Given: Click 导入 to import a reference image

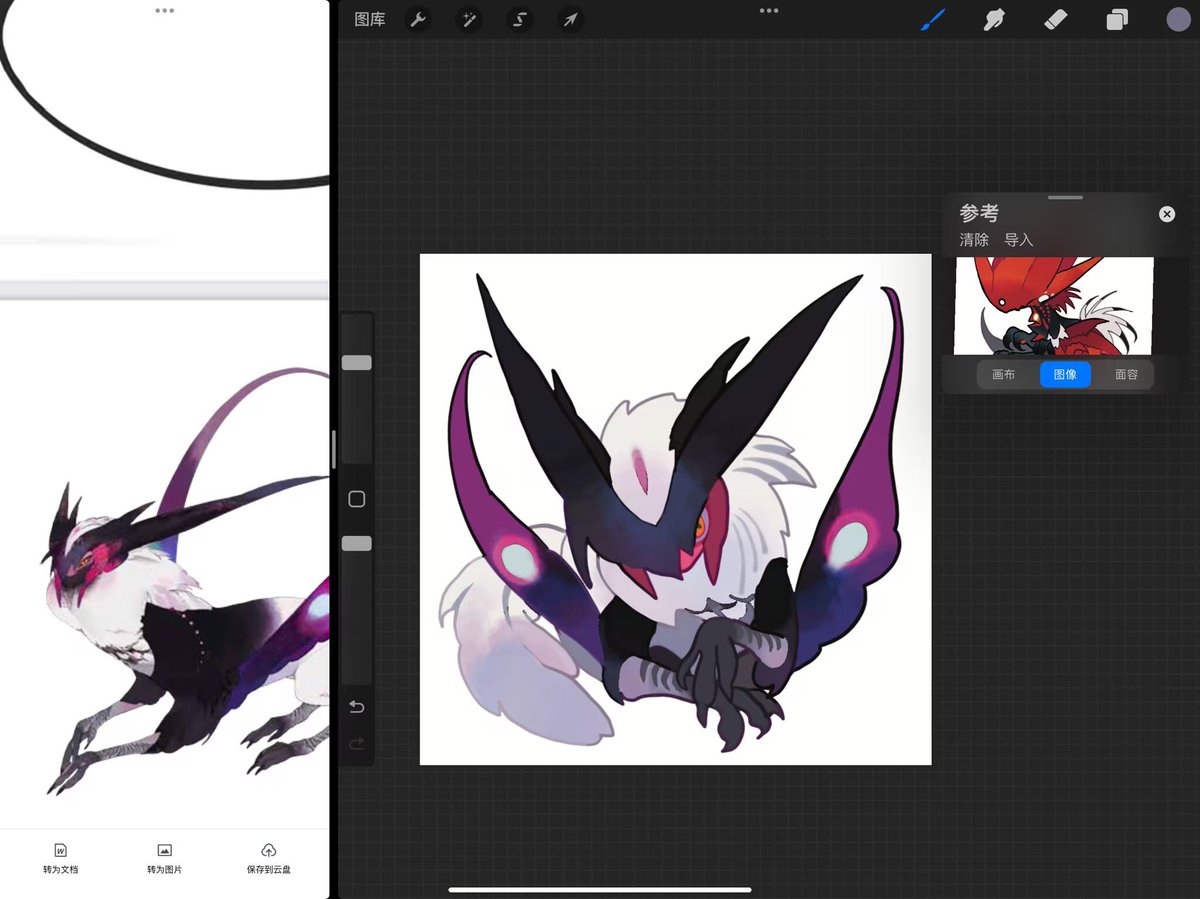Looking at the screenshot, I should pyautogui.click(x=1019, y=240).
